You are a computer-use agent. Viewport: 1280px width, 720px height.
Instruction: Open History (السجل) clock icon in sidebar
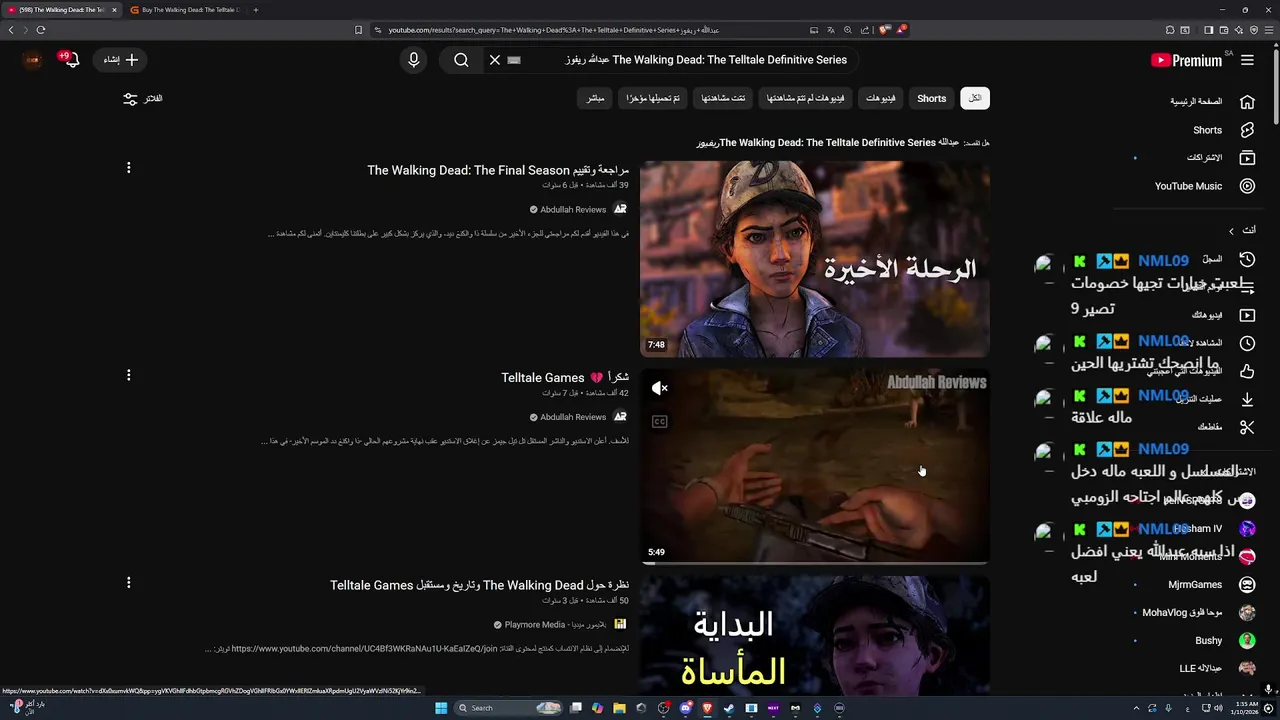point(1247,259)
